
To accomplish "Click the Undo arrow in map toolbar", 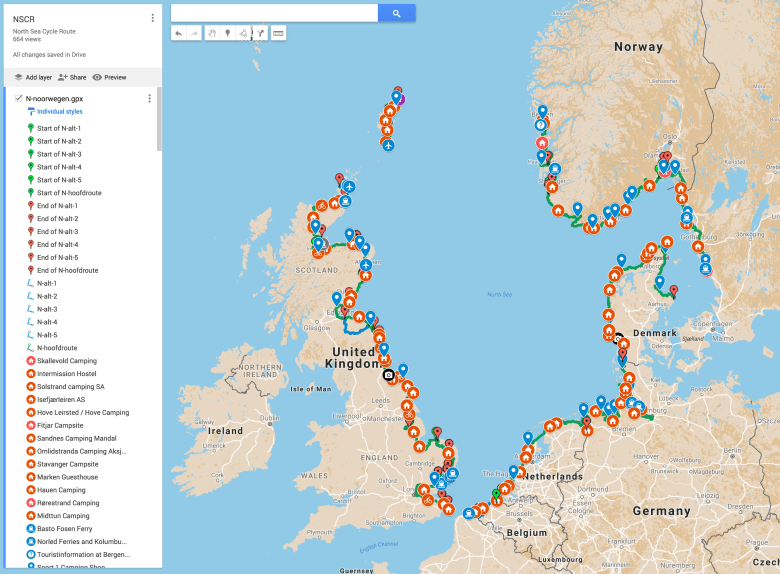I will [x=178, y=33].
